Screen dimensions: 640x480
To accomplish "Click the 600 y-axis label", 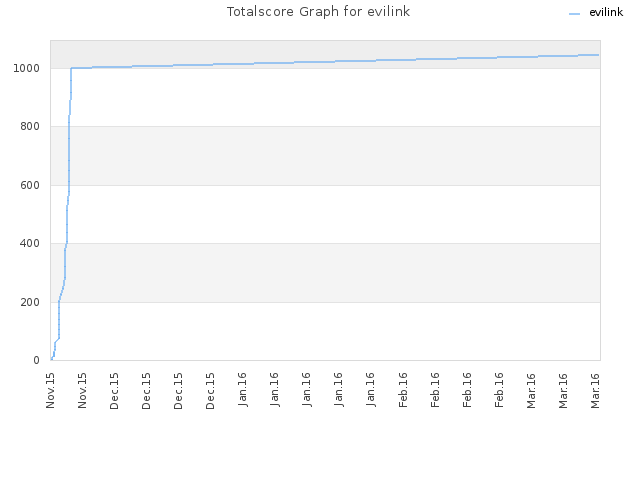I will point(30,185).
